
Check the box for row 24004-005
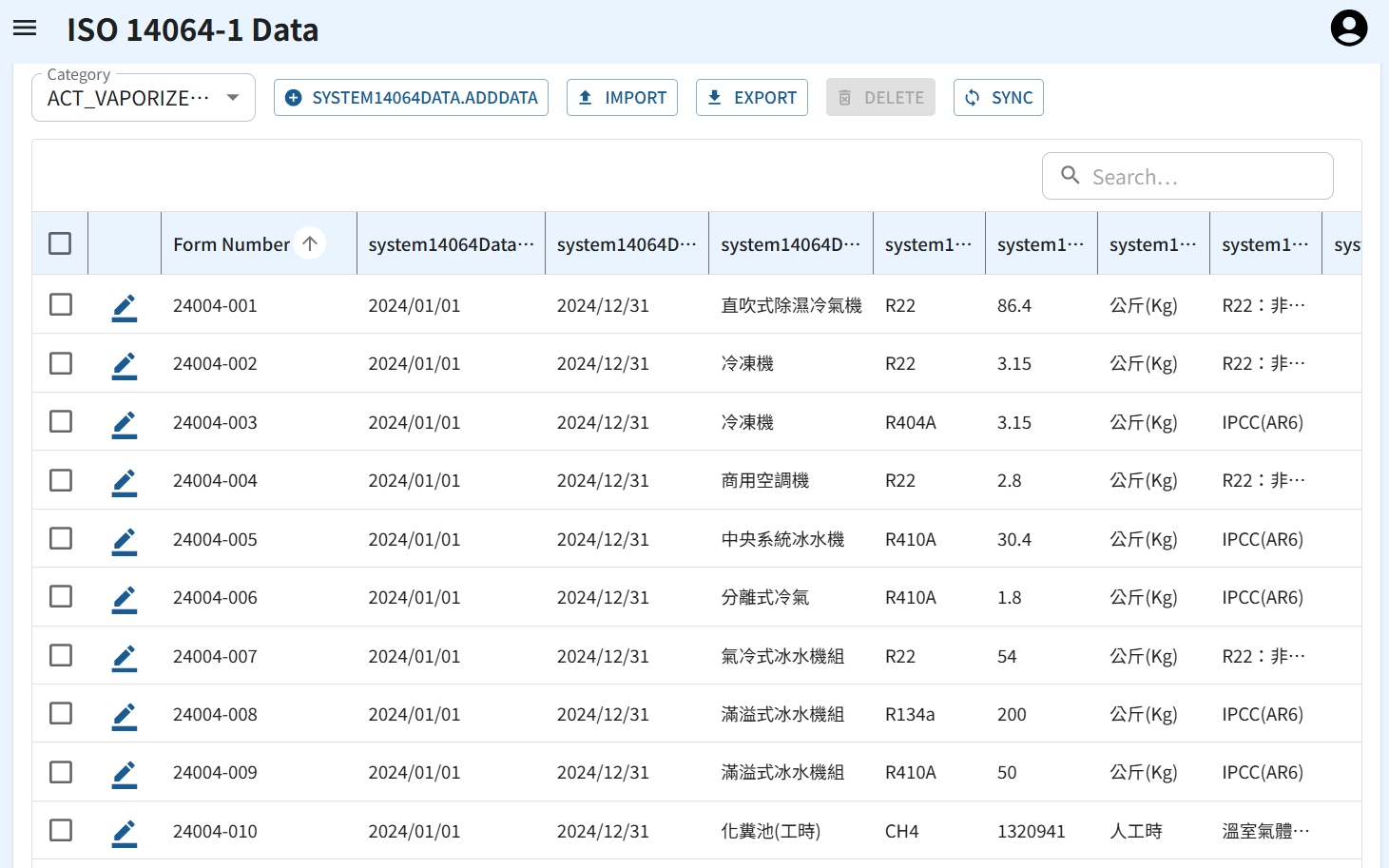(61, 538)
